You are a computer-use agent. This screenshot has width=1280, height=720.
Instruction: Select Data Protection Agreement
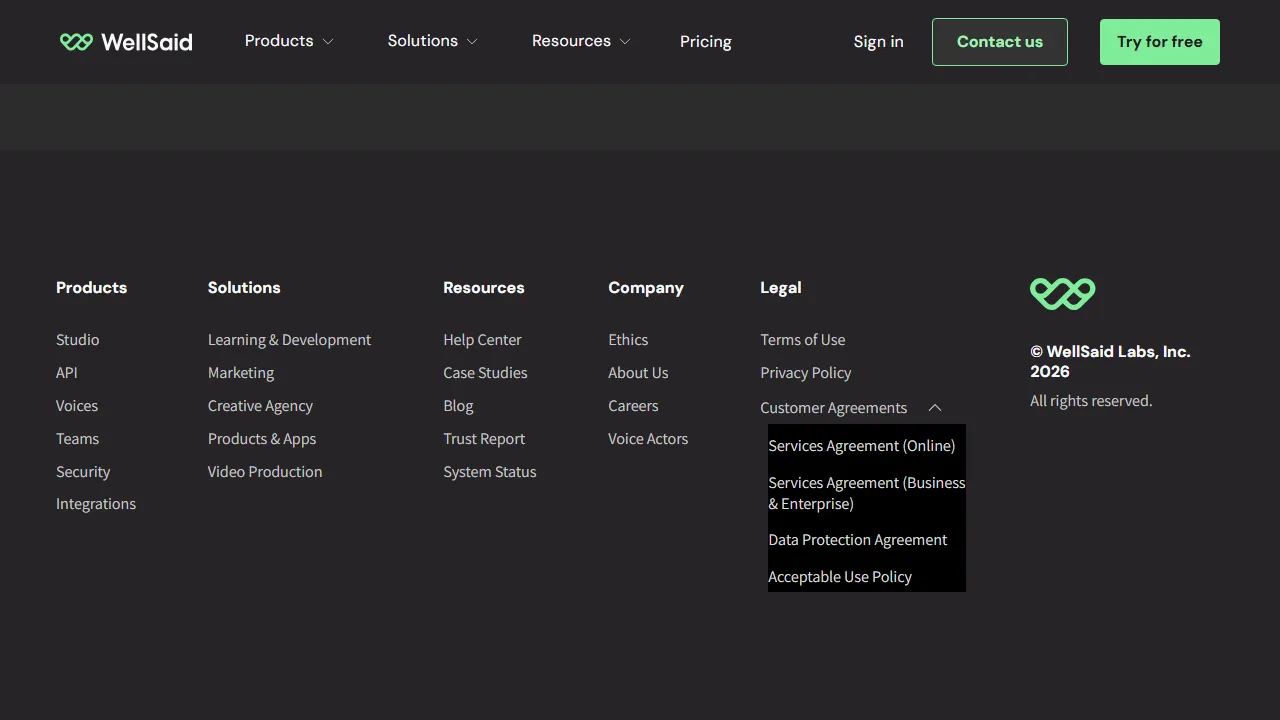pyautogui.click(x=858, y=540)
